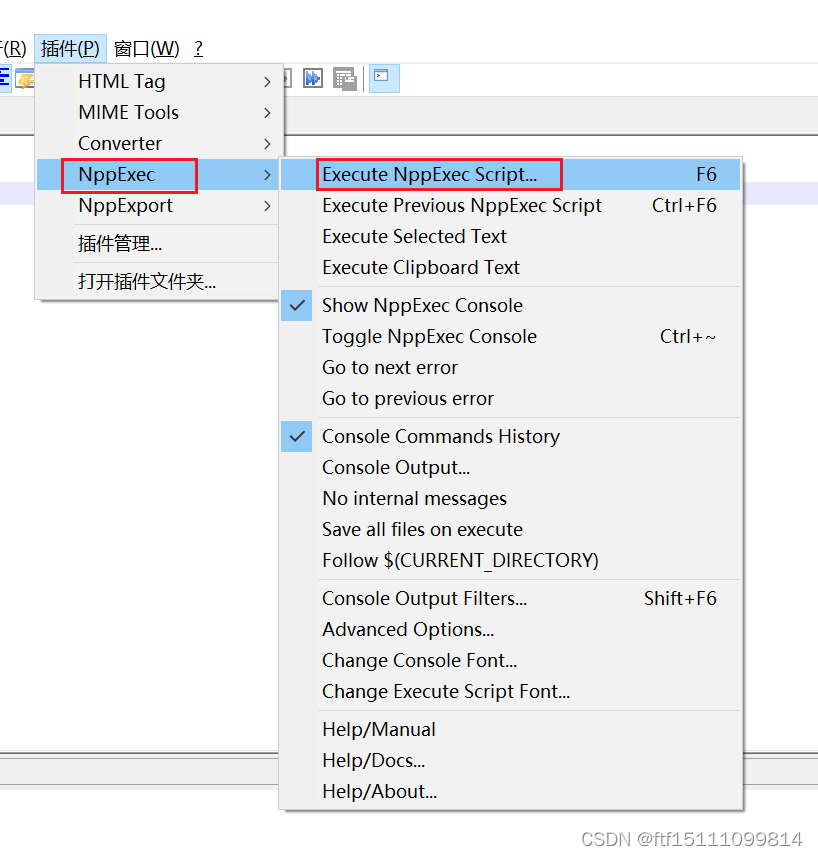
Task: Select the NppExec plugin entry
Action: (x=158, y=175)
